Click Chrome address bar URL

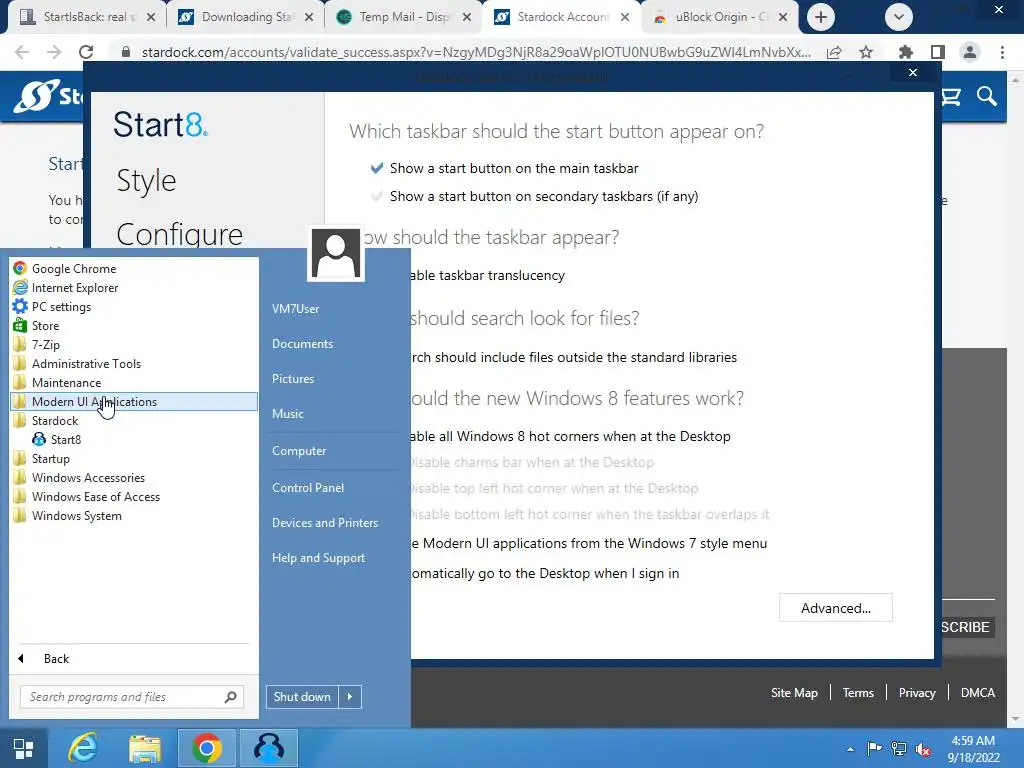pos(476,52)
